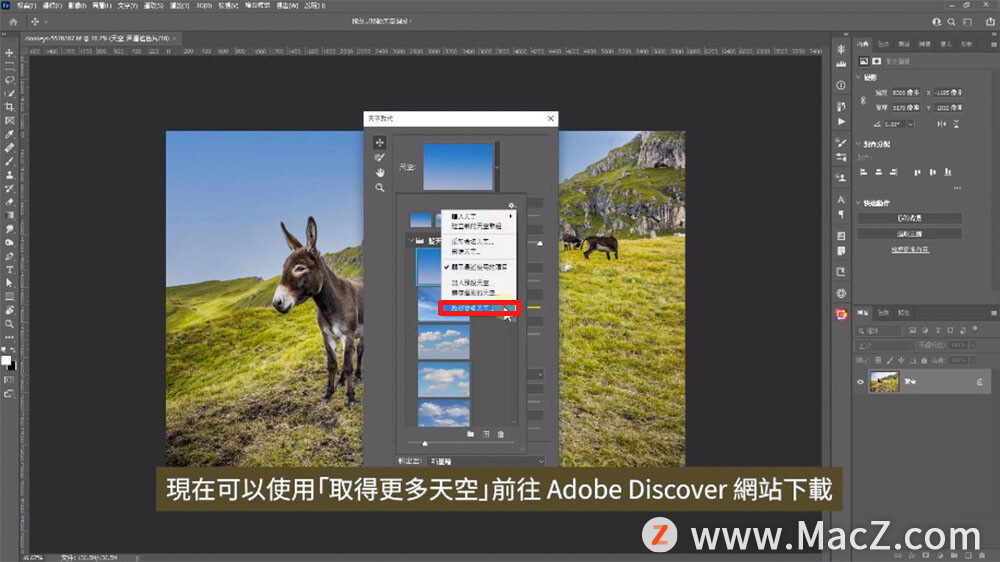
Task: Click sky thumbnail size slider handle
Action: coord(425,443)
